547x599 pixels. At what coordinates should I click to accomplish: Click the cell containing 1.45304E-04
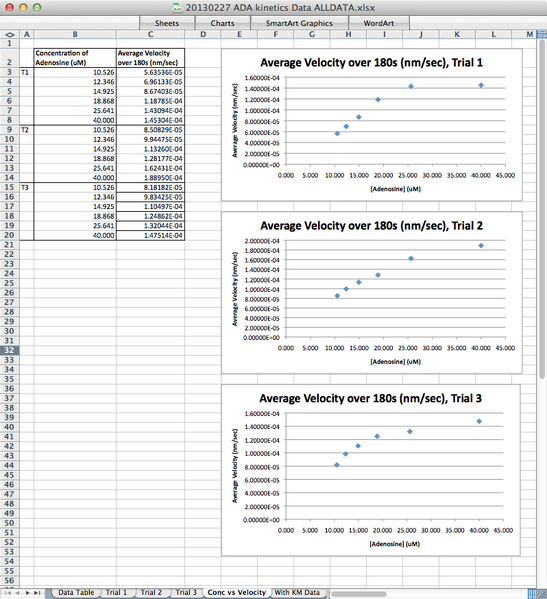151,120
